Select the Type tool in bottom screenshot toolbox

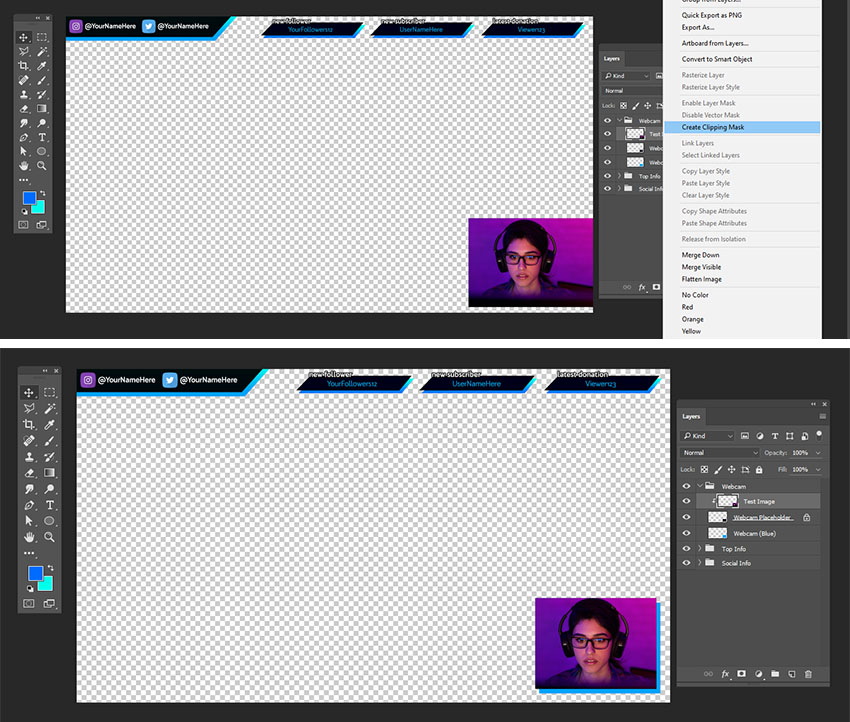point(49,505)
